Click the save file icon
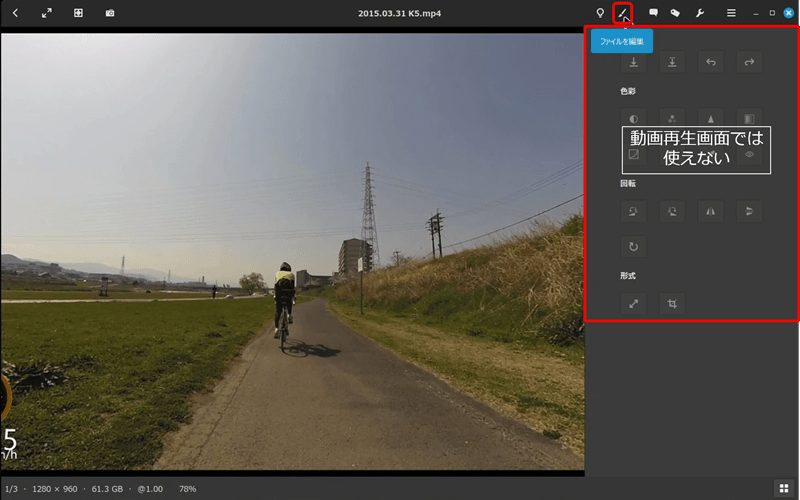Screen dimensions: 800x500 pyautogui.click(x=634, y=62)
